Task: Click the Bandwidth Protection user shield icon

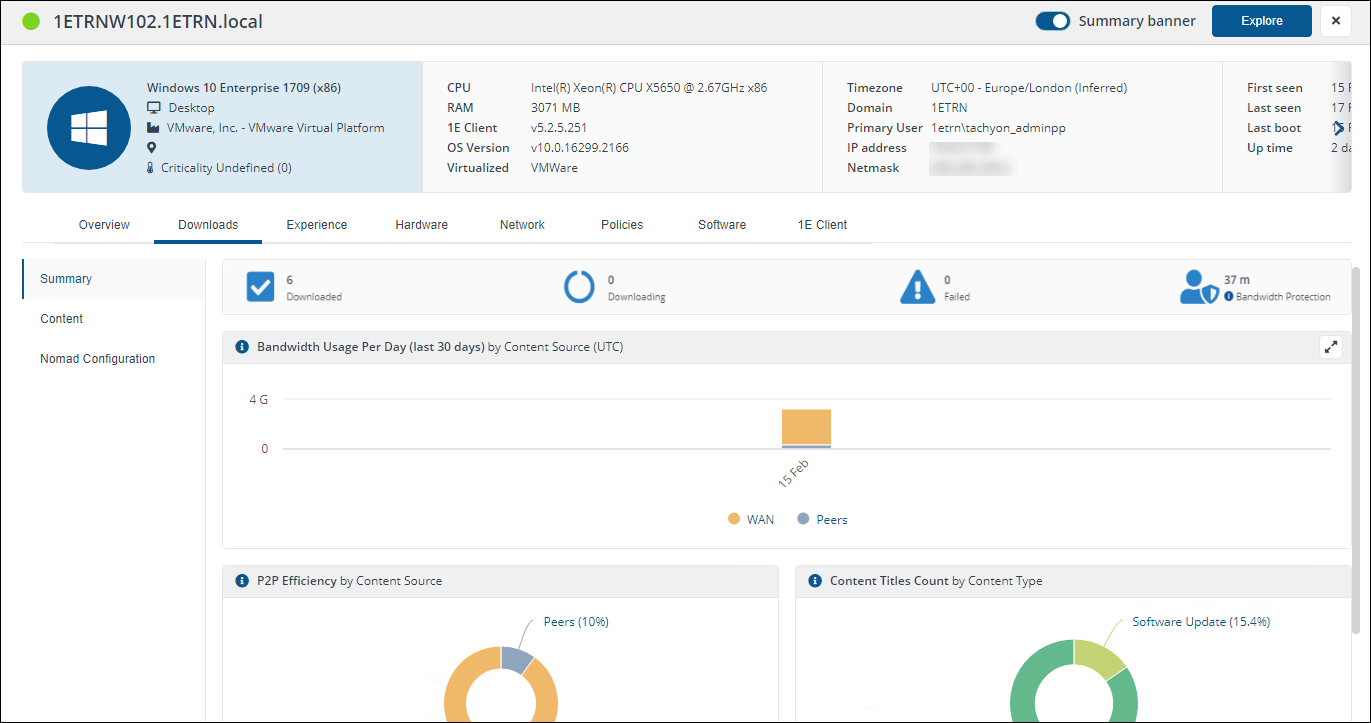Action: point(1199,287)
